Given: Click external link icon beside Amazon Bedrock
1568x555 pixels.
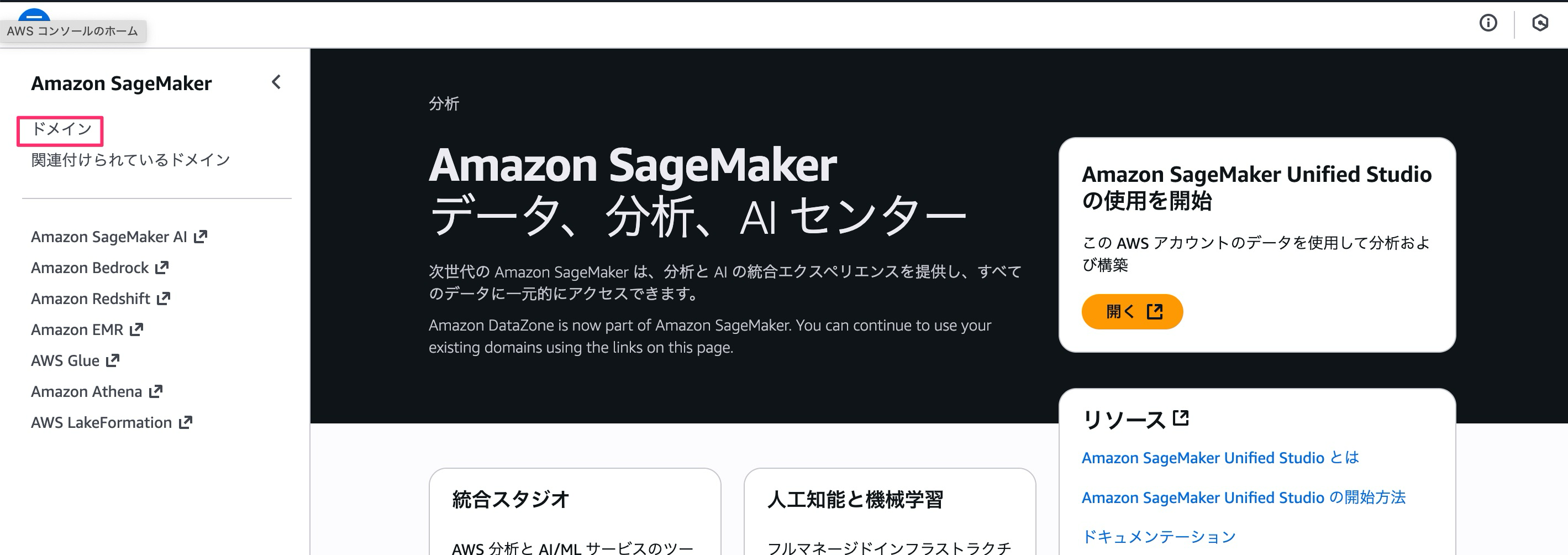Looking at the screenshot, I should tap(162, 268).
